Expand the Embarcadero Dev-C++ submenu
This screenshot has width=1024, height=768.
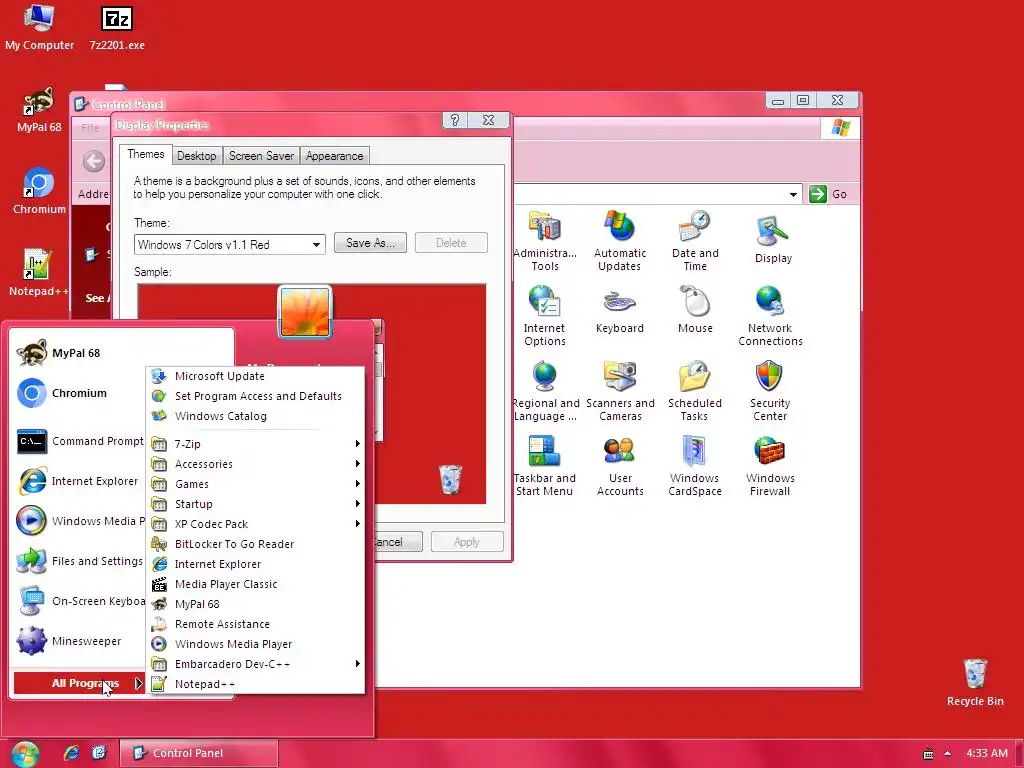[256, 664]
